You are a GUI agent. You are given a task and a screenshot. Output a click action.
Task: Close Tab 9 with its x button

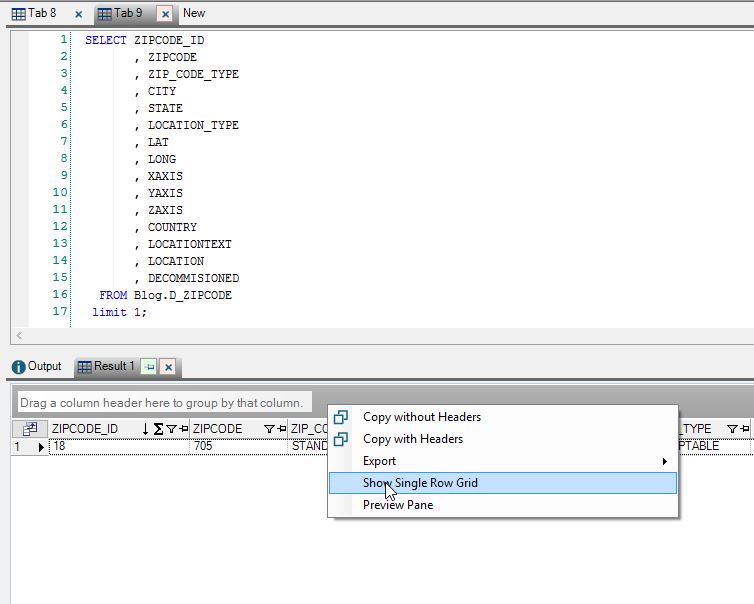pyautogui.click(x=165, y=14)
